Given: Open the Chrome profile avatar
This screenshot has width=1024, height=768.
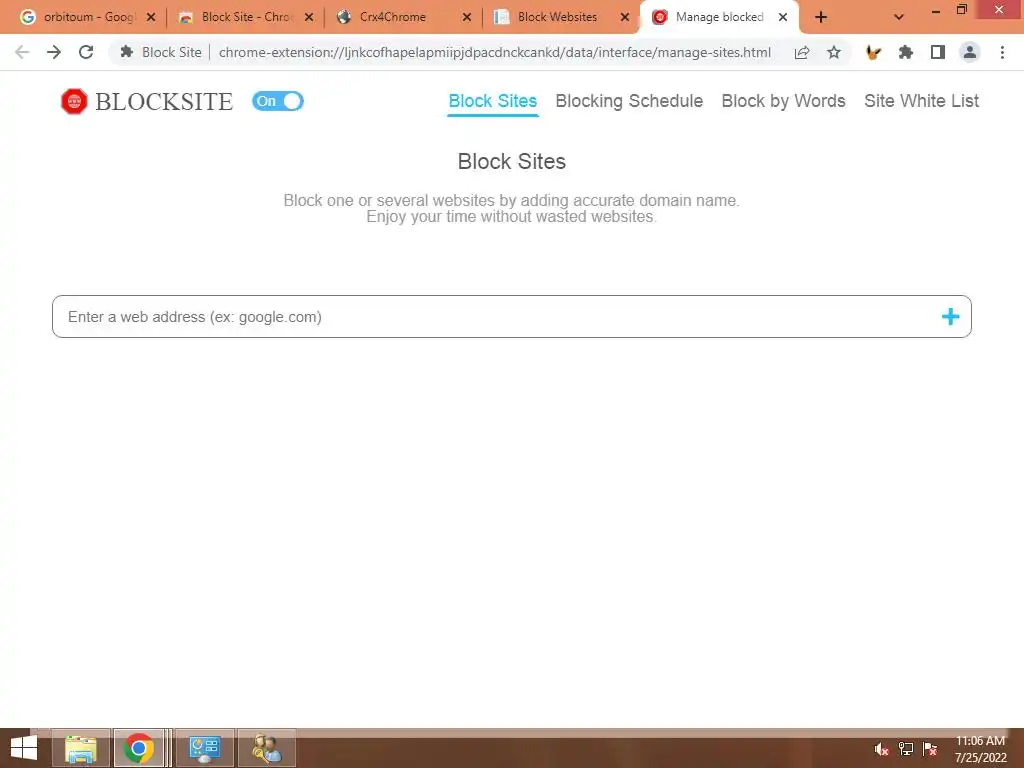Looking at the screenshot, I should 970,52.
